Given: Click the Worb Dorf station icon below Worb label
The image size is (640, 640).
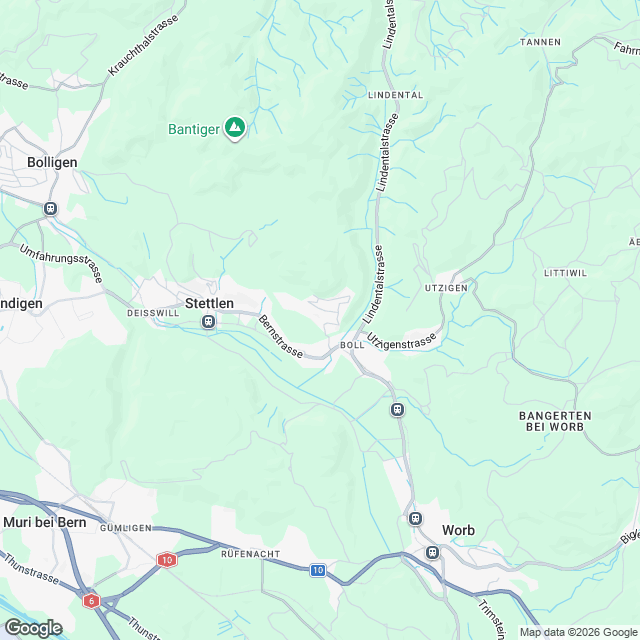Looking at the screenshot, I should tap(432, 553).
